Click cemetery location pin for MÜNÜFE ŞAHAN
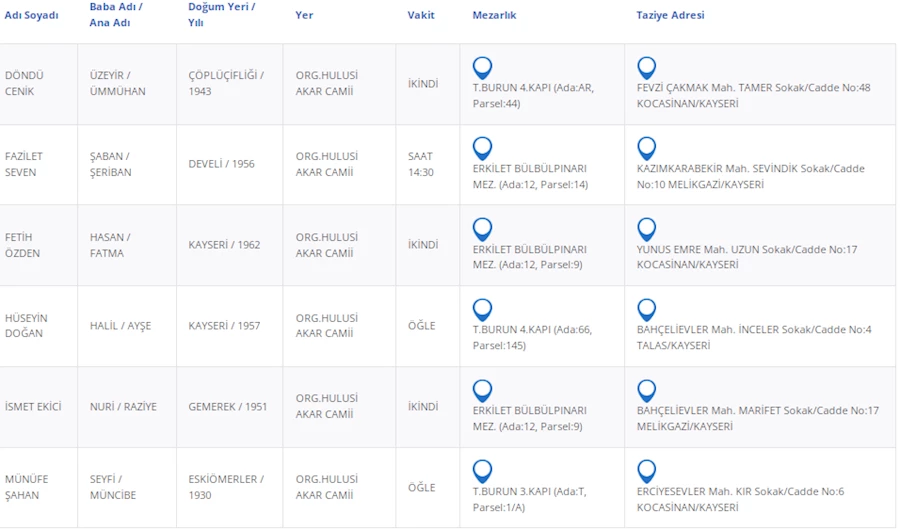 click(x=482, y=471)
